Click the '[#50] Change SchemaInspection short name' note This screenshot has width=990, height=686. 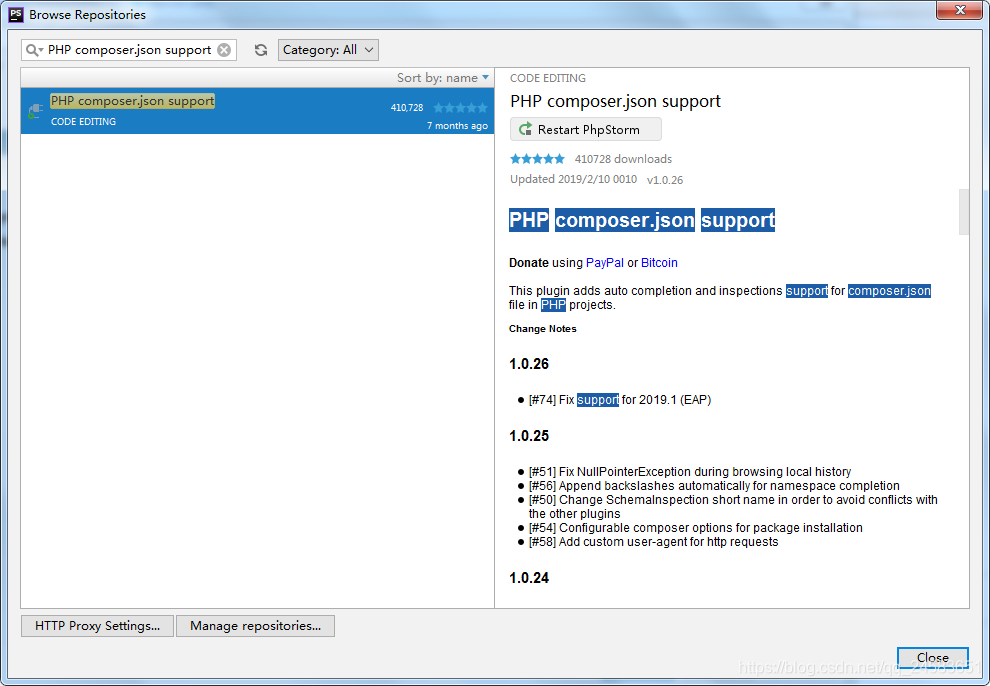click(x=733, y=507)
